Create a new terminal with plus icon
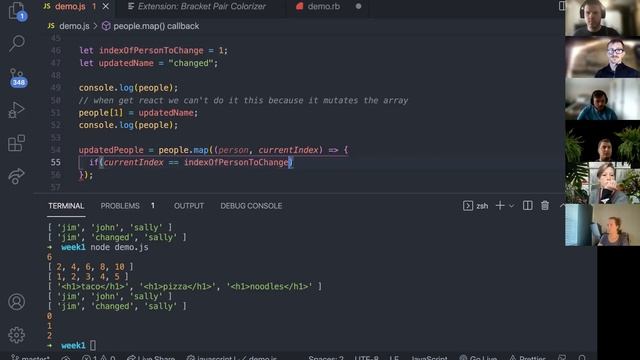This screenshot has width=640, height=360. coord(500,206)
